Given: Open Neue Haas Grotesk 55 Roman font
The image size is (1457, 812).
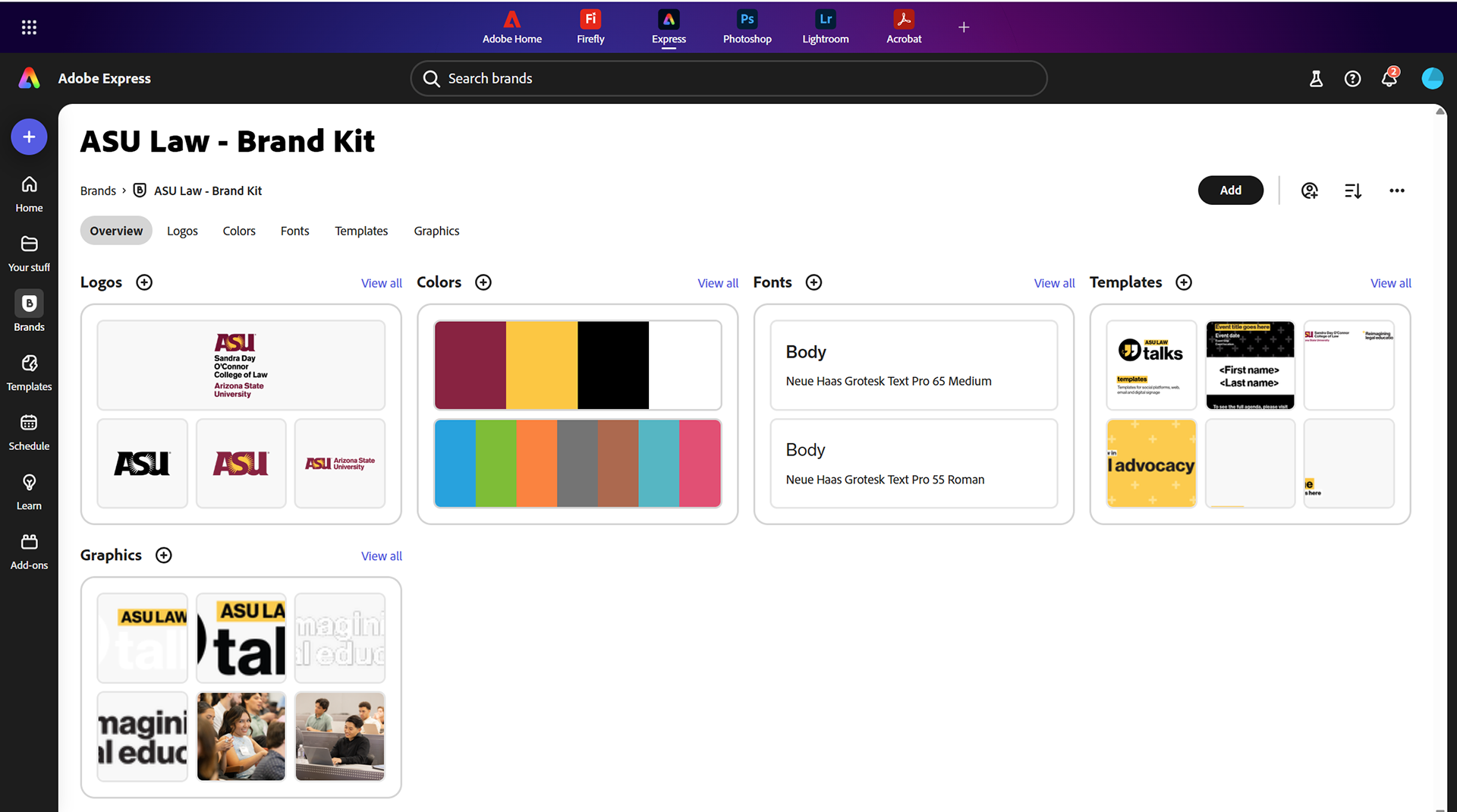Looking at the screenshot, I should pyautogui.click(x=914, y=463).
